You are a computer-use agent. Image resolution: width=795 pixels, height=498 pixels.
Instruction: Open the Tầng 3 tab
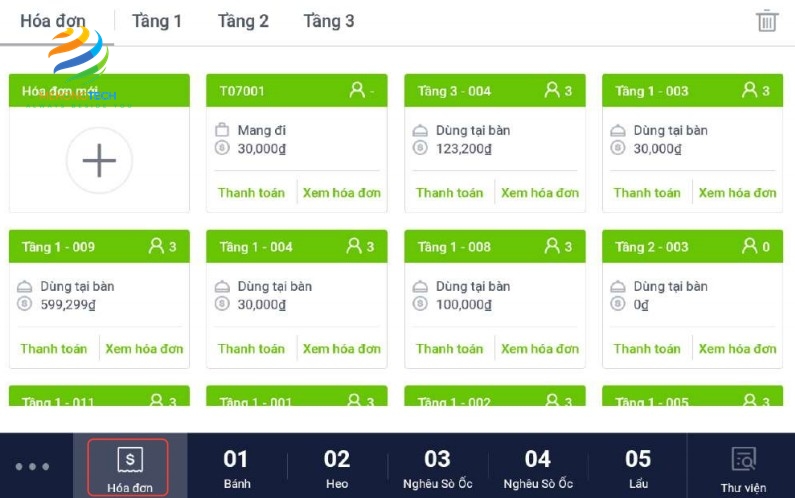click(328, 21)
